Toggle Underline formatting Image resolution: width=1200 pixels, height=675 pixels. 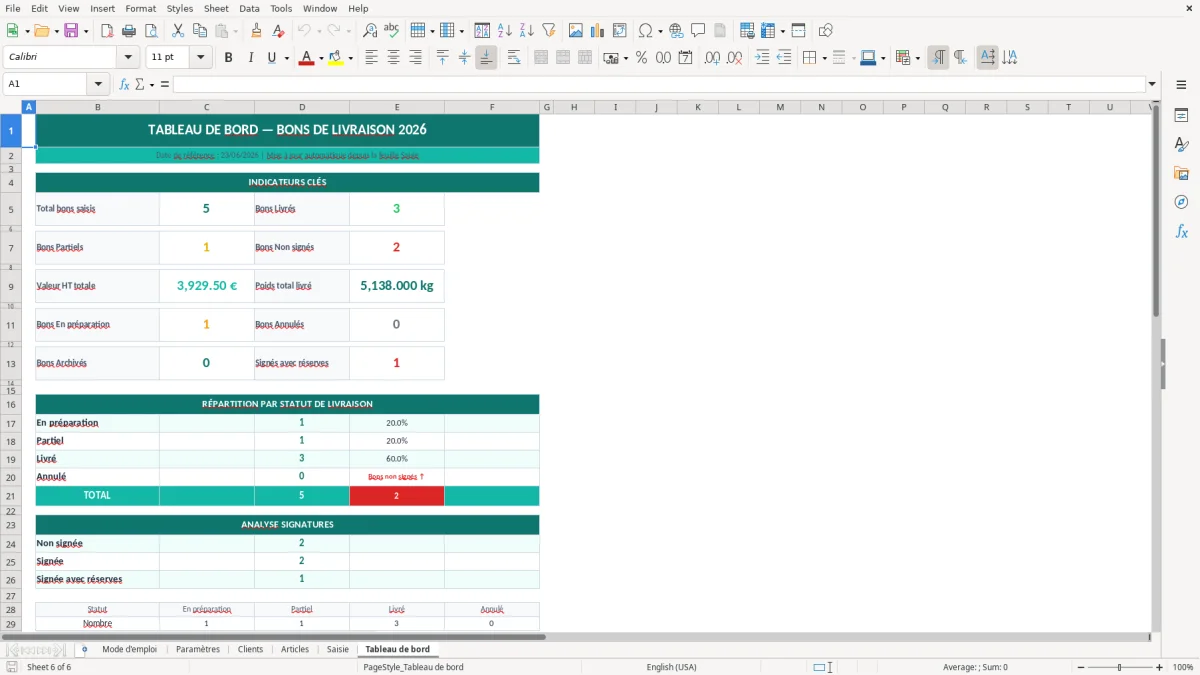[x=271, y=58]
